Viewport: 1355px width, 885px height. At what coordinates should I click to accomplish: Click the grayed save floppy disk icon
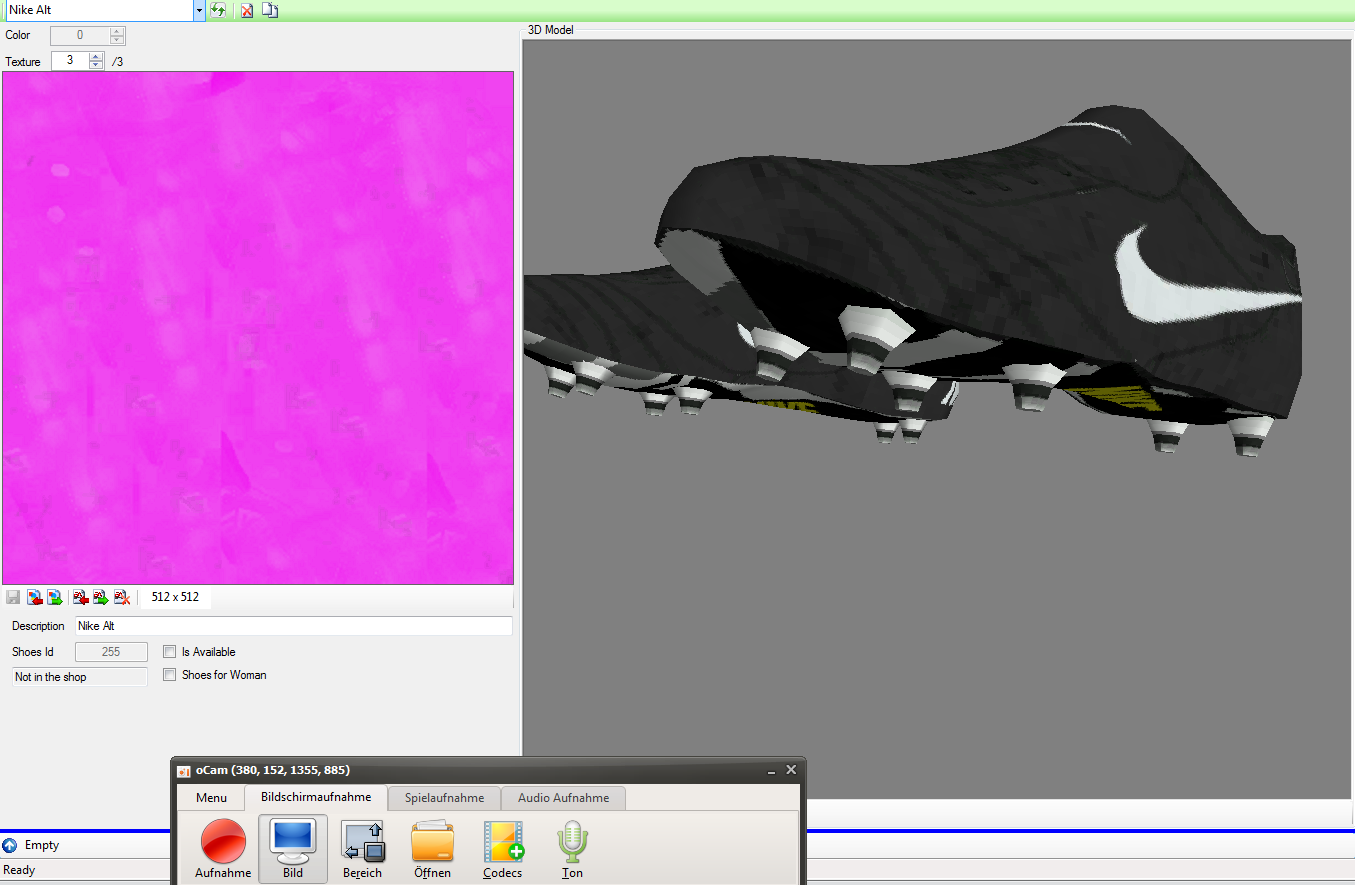13,597
